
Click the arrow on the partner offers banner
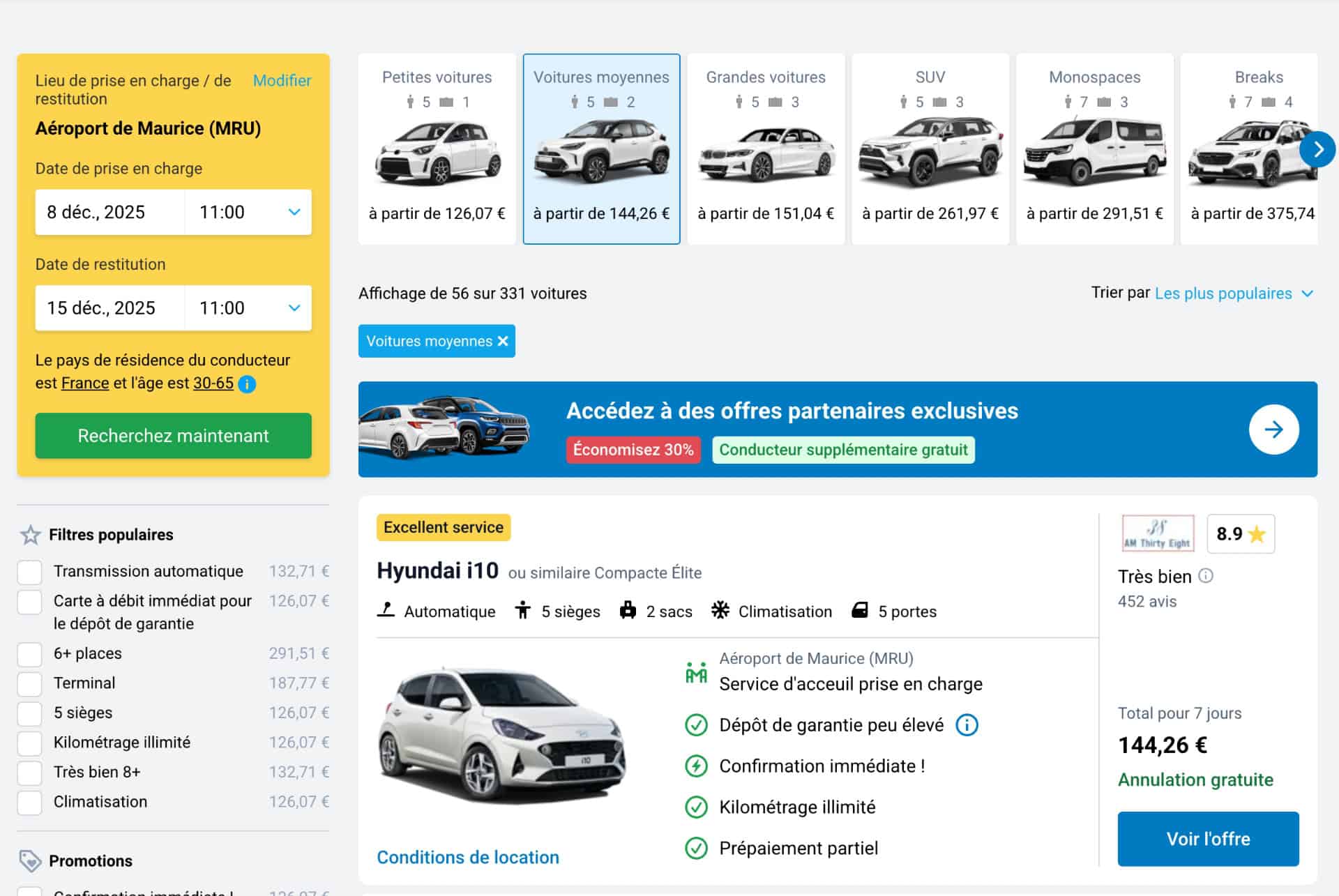pos(1274,430)
